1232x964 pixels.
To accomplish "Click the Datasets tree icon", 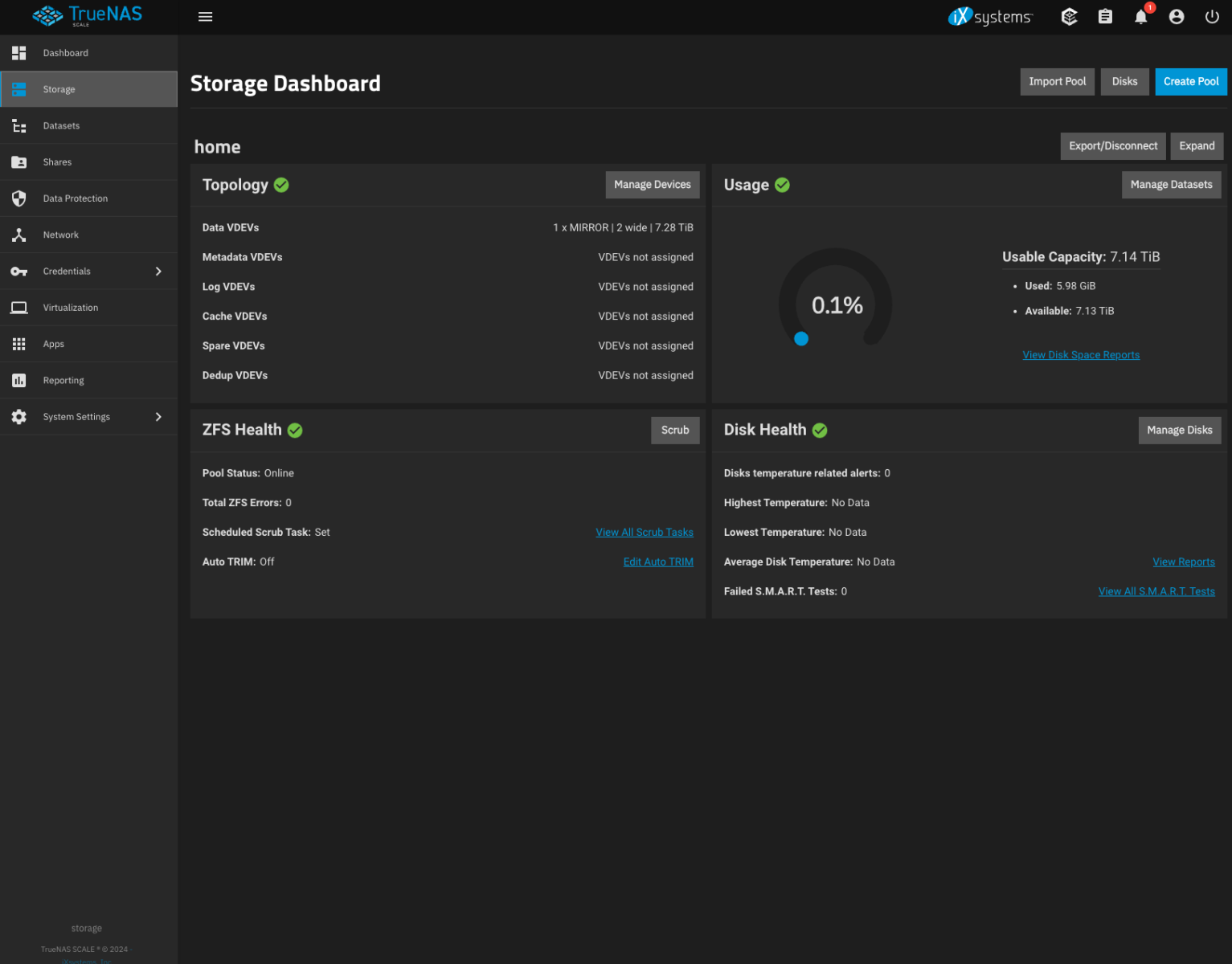I will (19, 126).
